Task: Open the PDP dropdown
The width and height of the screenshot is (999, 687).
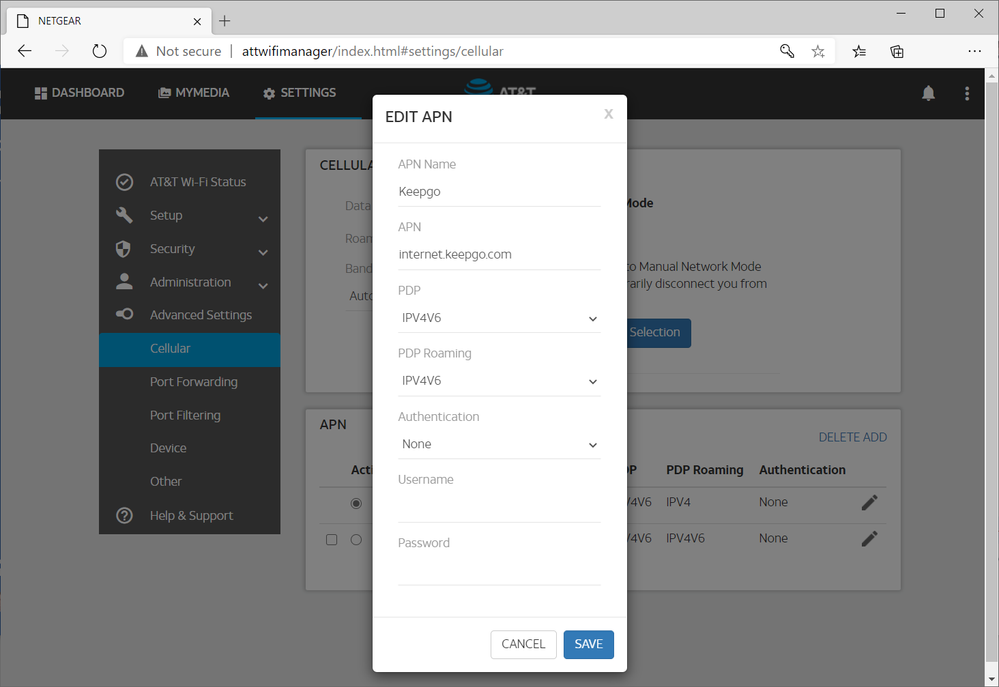Action: (499, 318)
